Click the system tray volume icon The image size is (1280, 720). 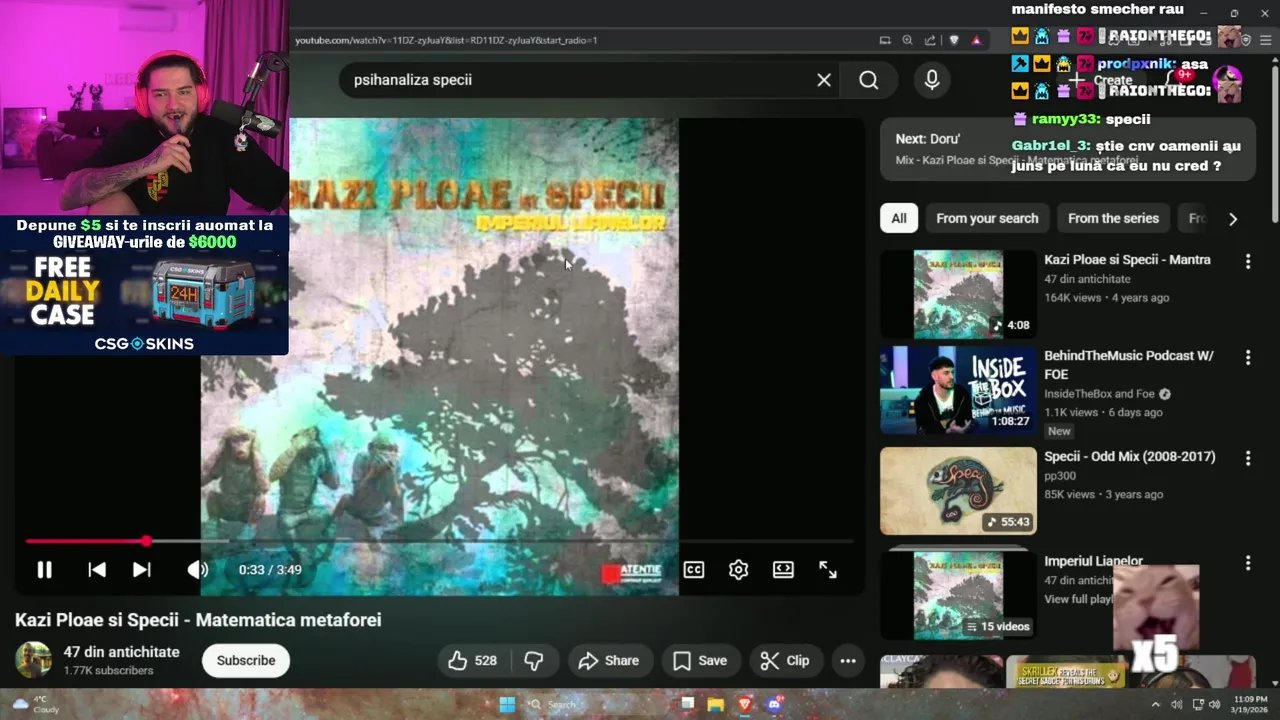(x=1215, y=705)
